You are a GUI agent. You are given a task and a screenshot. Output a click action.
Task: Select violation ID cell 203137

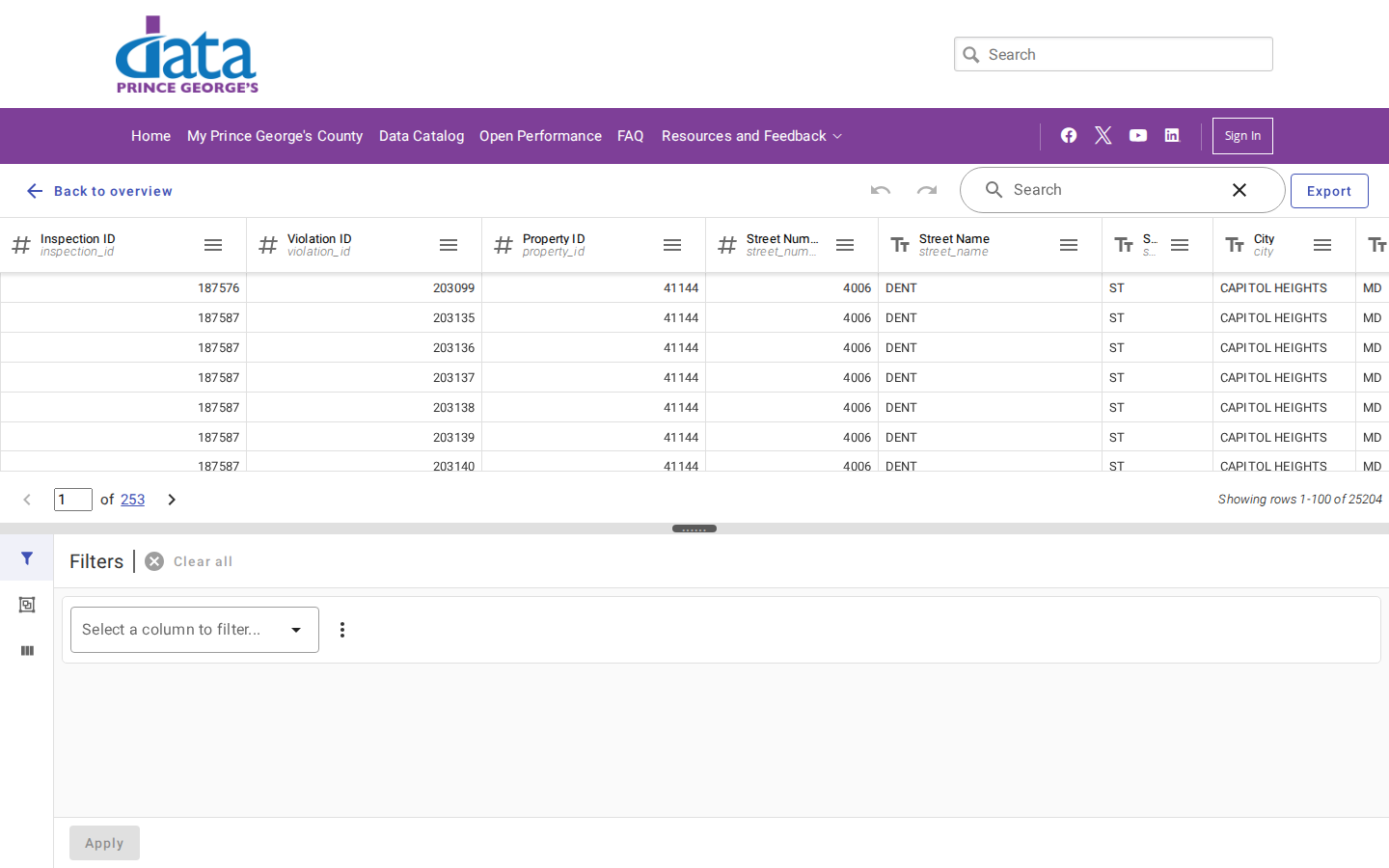(365, 377)
